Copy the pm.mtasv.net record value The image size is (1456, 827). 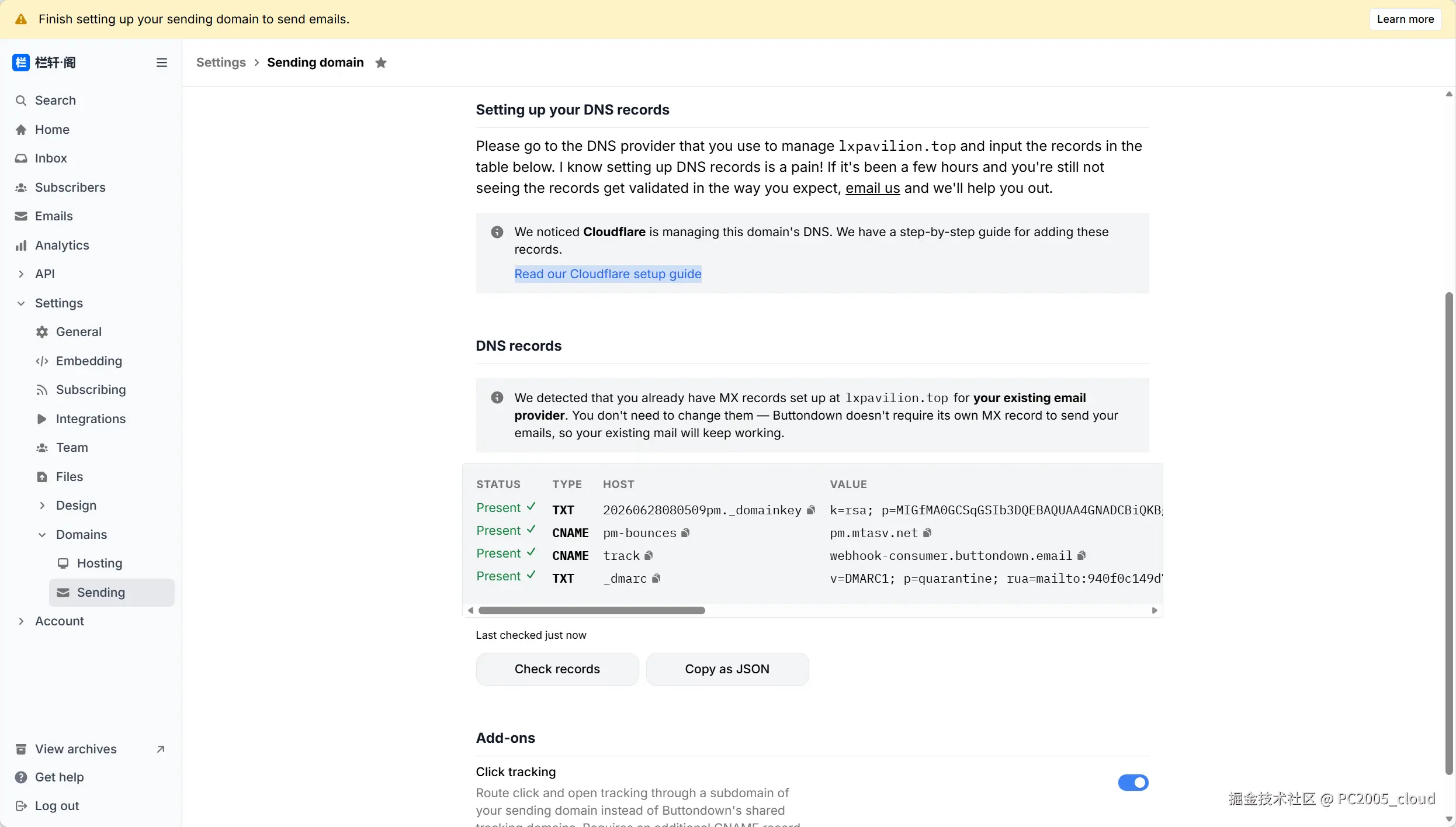pyautogui.click(x=927, y=533)
